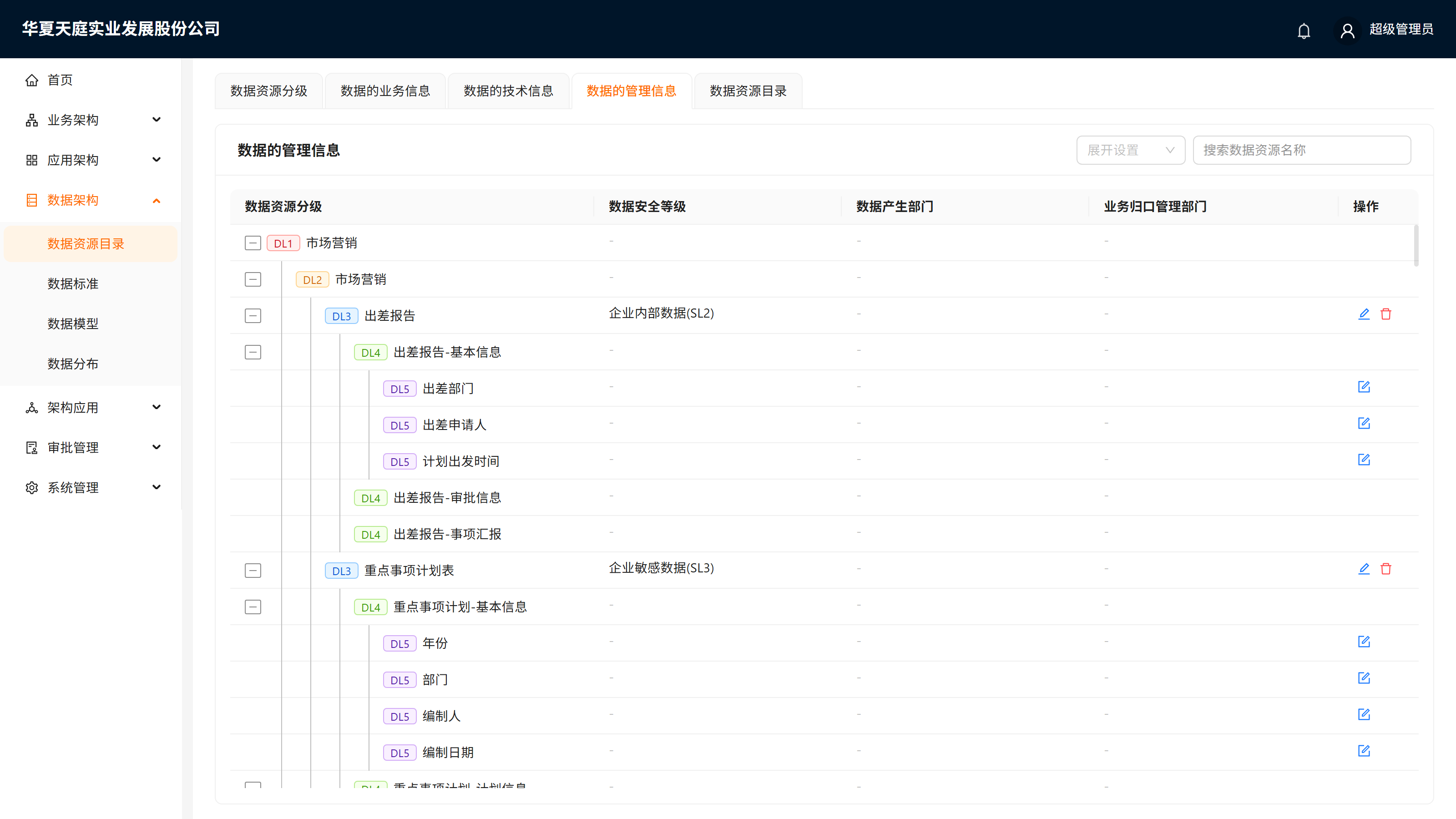
Task: Open 数据标准 in the sidebar
Action: coord(91,284)
